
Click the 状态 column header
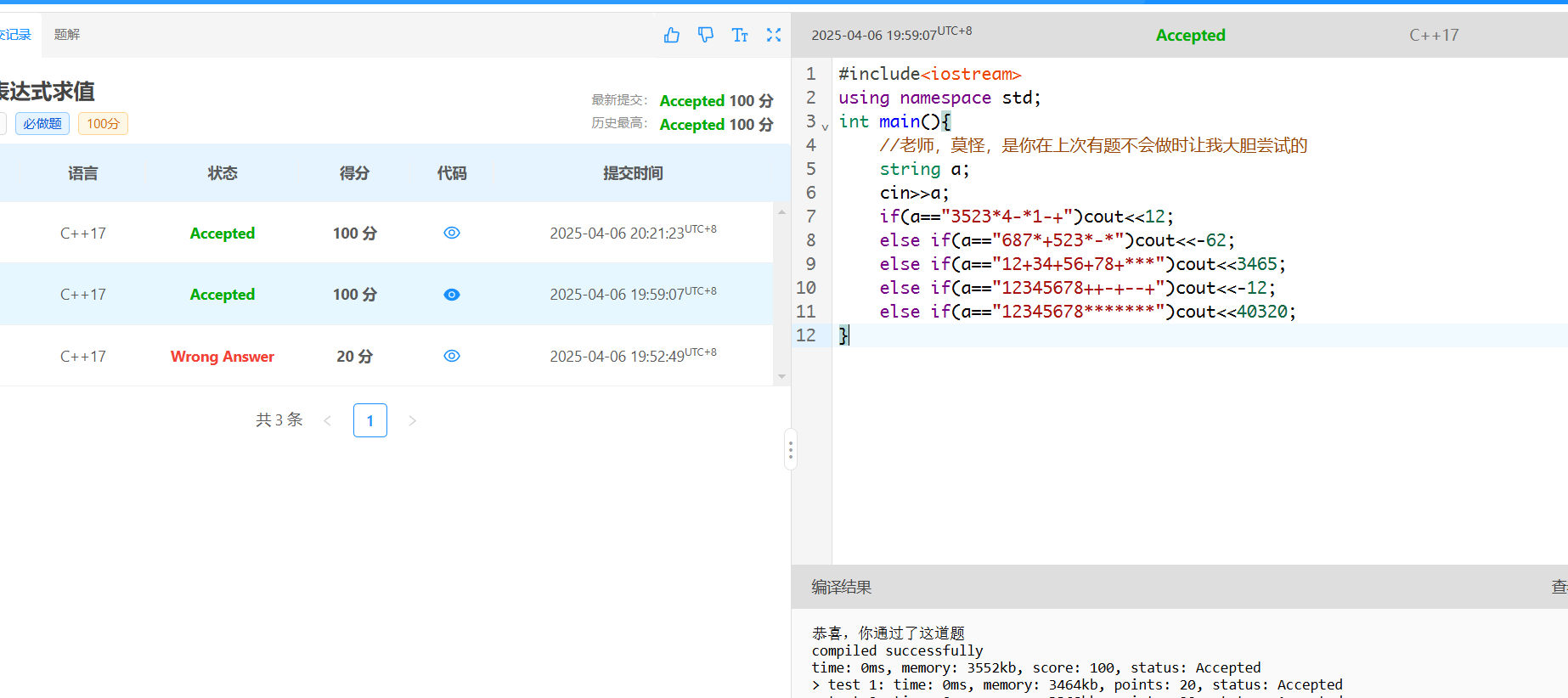click(223, 173)
